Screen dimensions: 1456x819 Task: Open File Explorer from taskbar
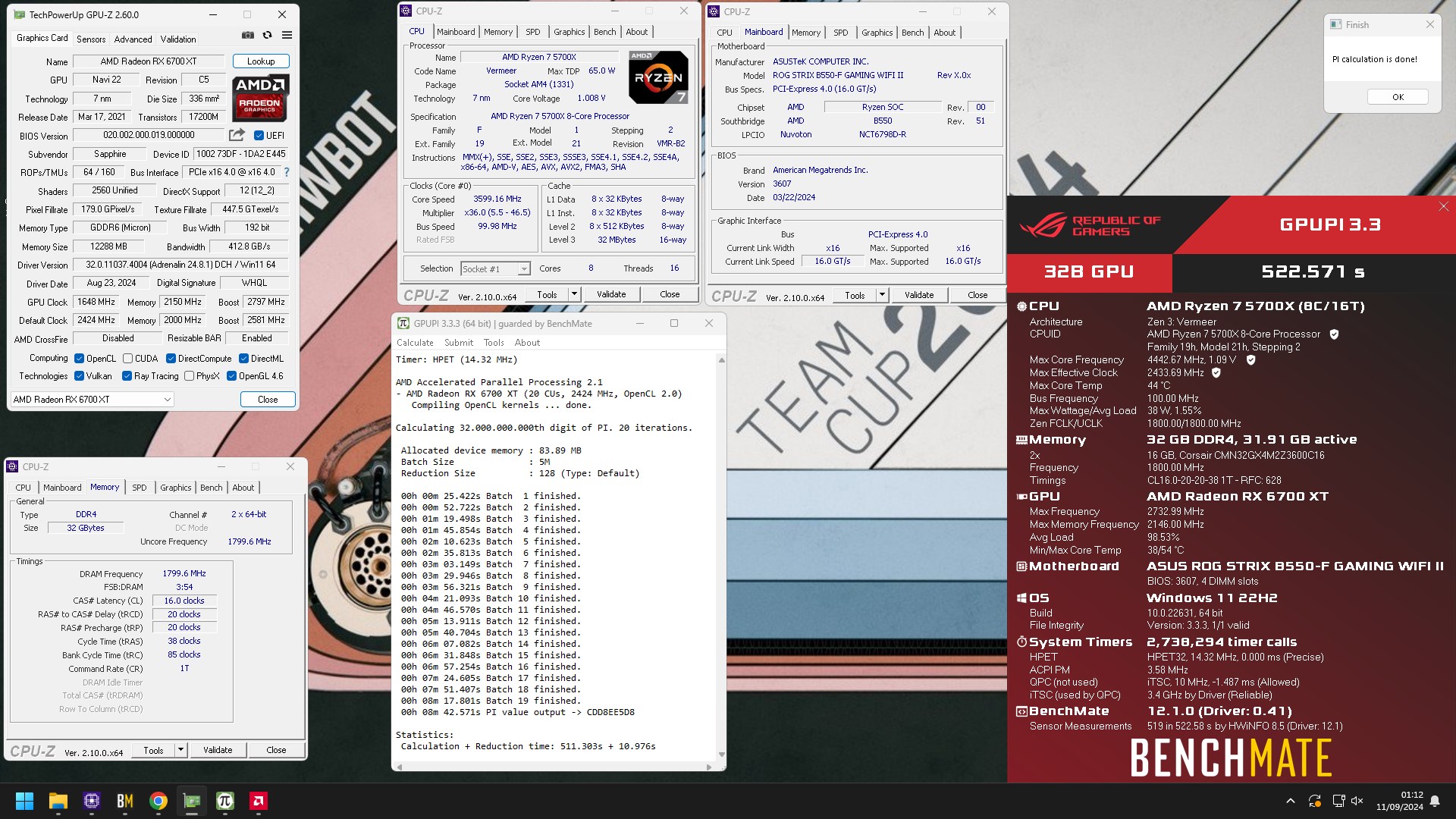pyautogui.click(x=58, y=801)
